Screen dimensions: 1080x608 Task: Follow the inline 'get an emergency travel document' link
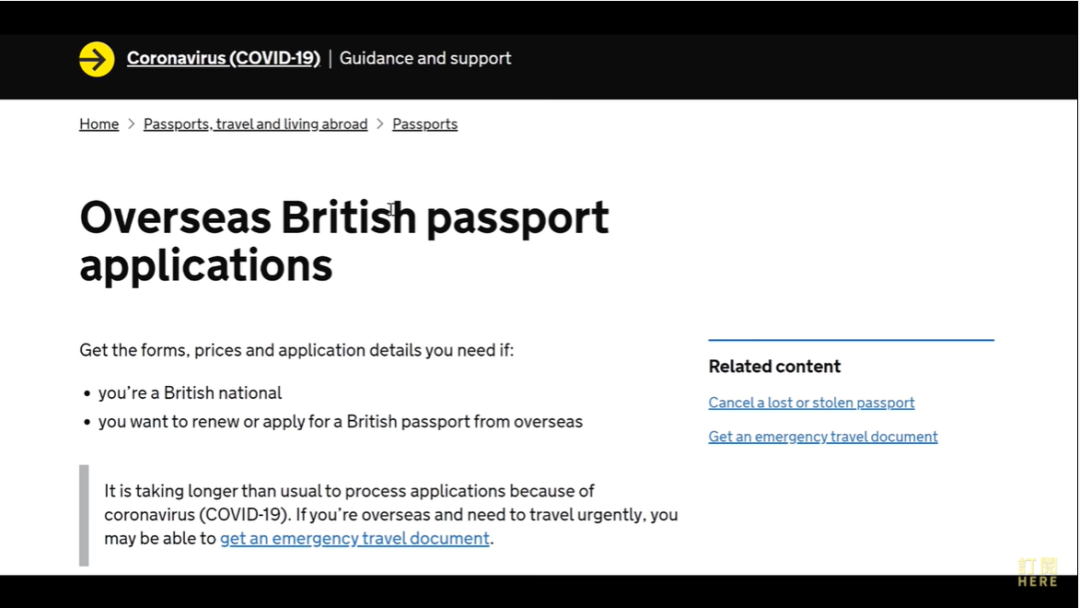click(x=355, y=539)
